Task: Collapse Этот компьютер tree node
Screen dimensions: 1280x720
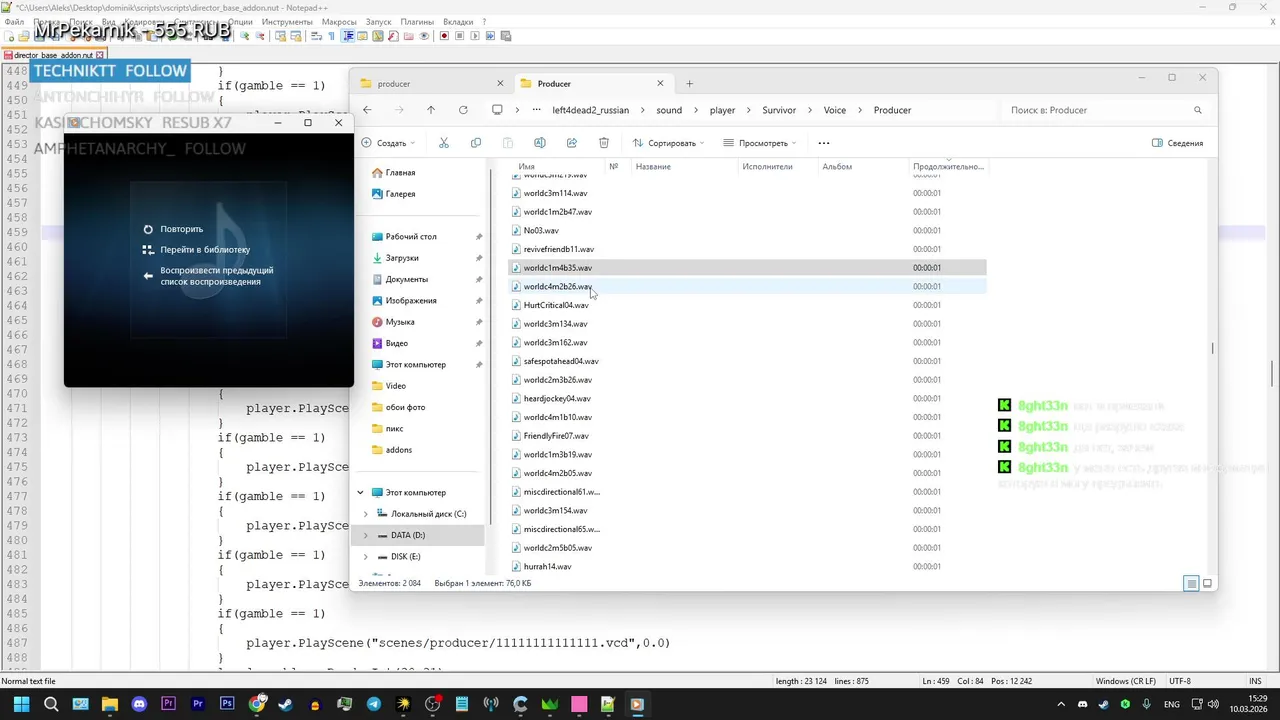Action: pyautogui.click(x=360, y=492)
